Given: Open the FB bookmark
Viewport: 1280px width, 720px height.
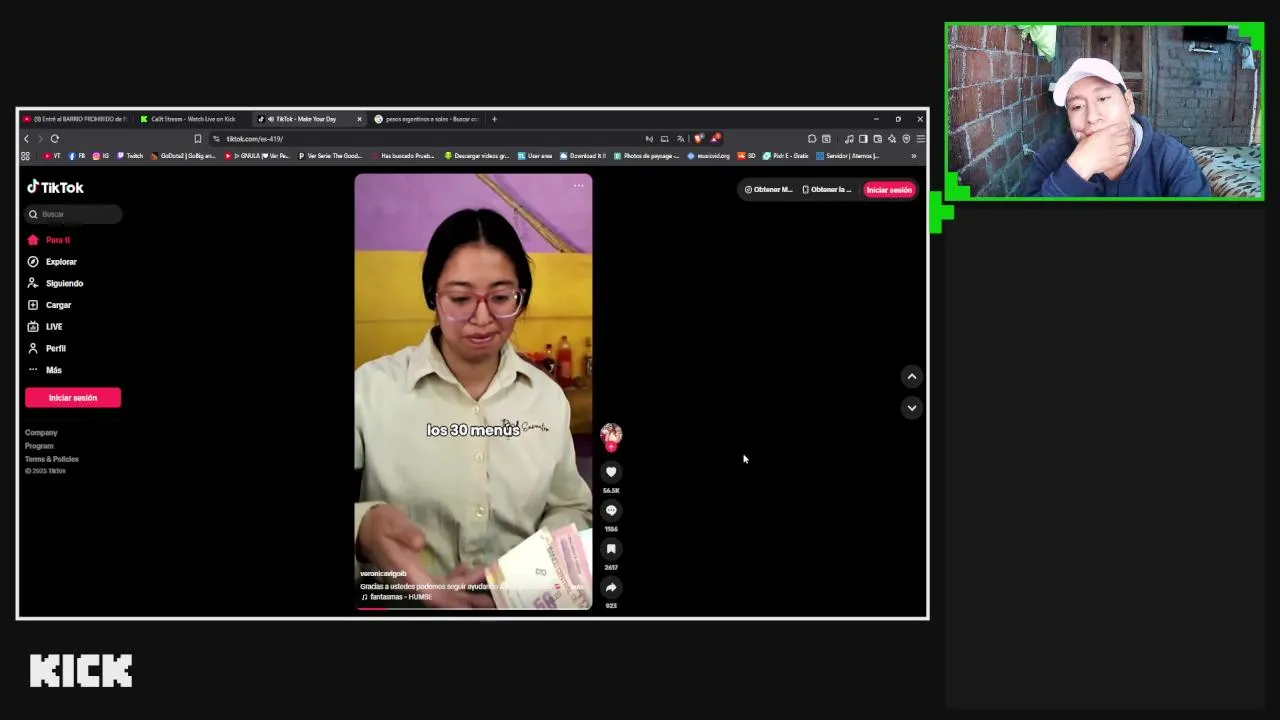Looking at the screenshot, I should click(77, 156).
